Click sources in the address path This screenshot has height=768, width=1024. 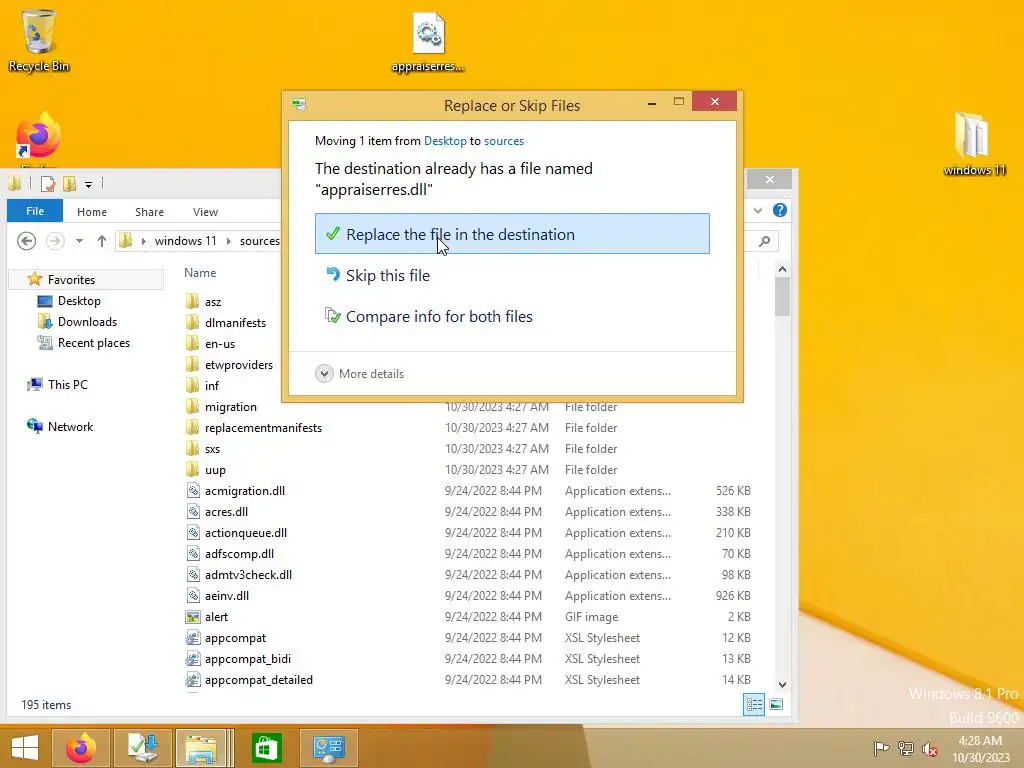[259, 241]
